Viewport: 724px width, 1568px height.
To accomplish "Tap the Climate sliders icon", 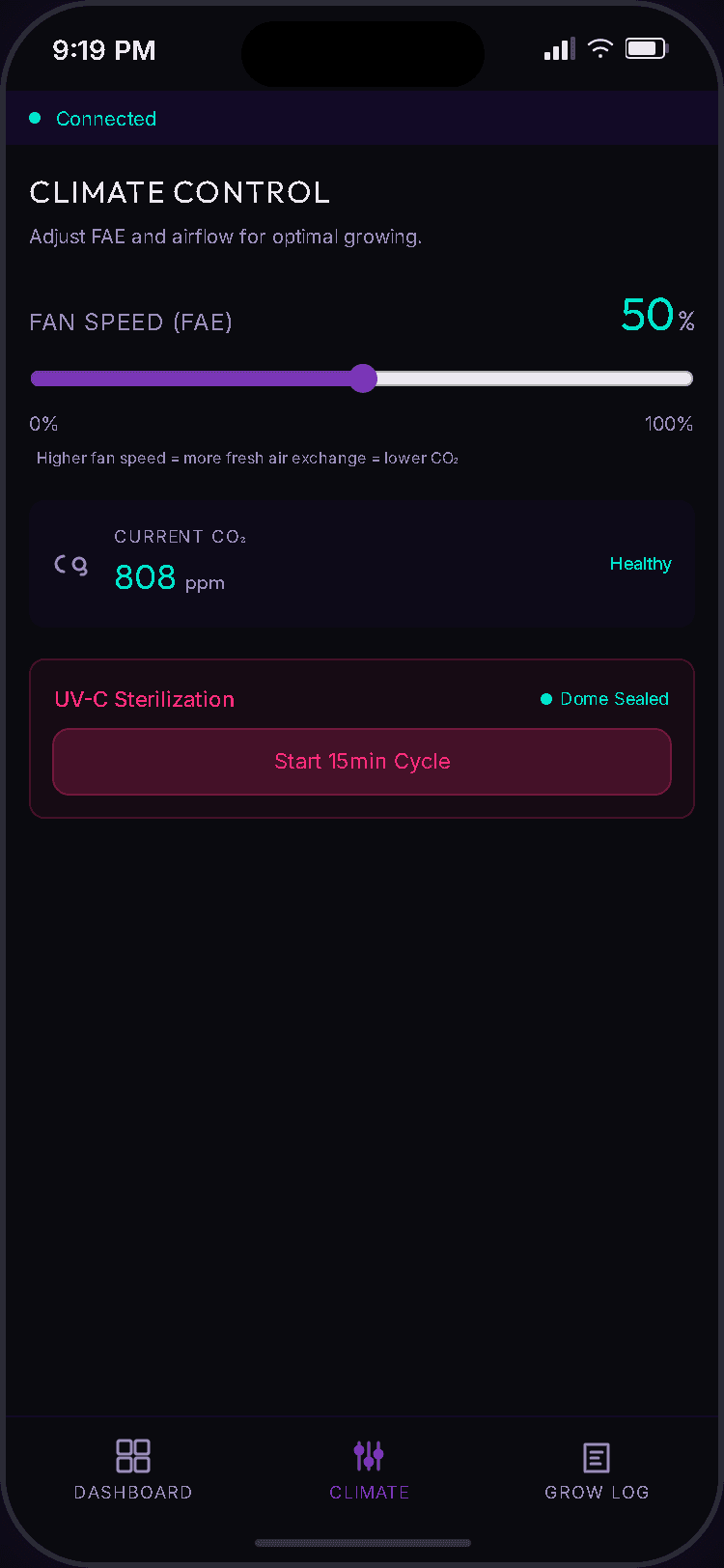I will point(369,1455).
